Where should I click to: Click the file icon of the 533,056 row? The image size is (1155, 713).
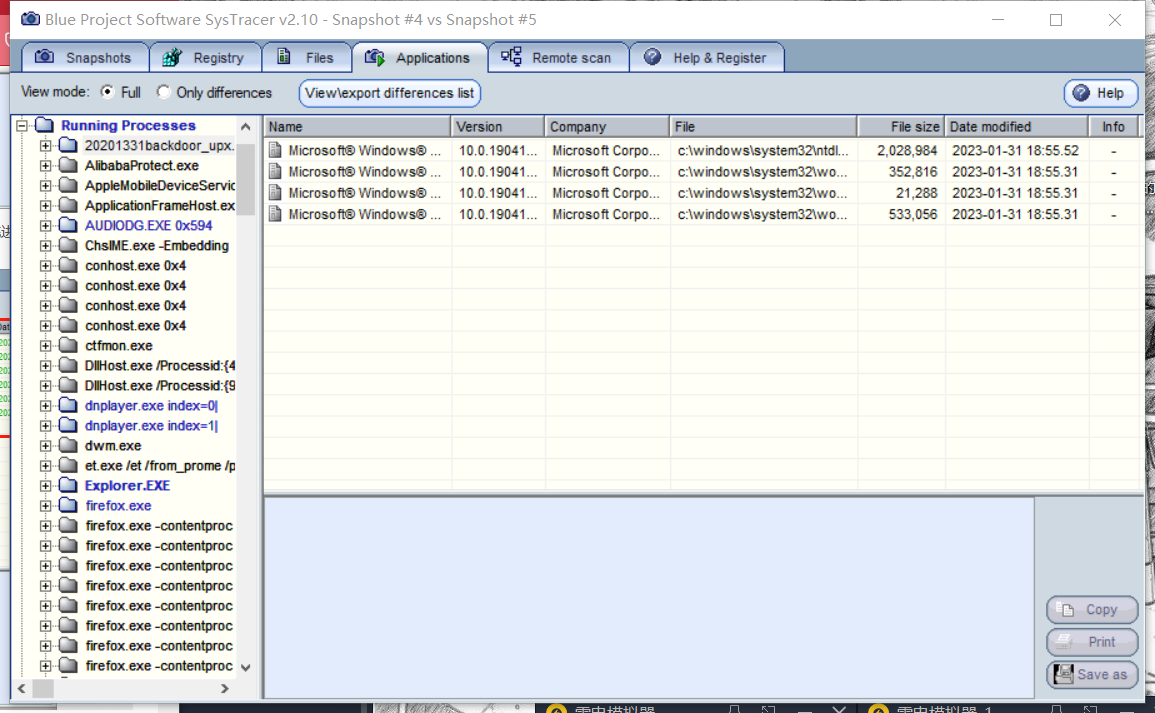275,214
